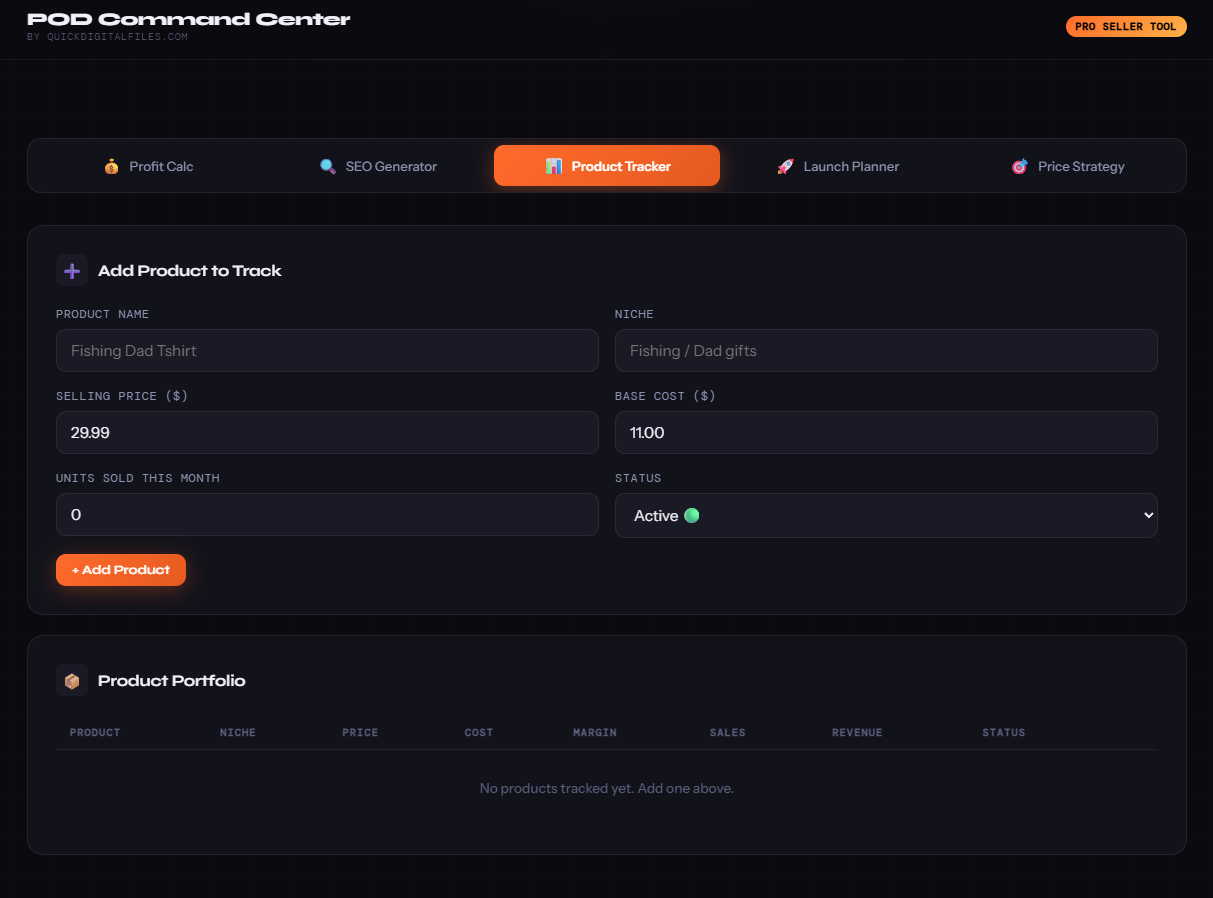The width and height of the screenshot is (1213, 898).
Task: Click the SELLING PRICE ($) label
Action: tap(122, 396)
